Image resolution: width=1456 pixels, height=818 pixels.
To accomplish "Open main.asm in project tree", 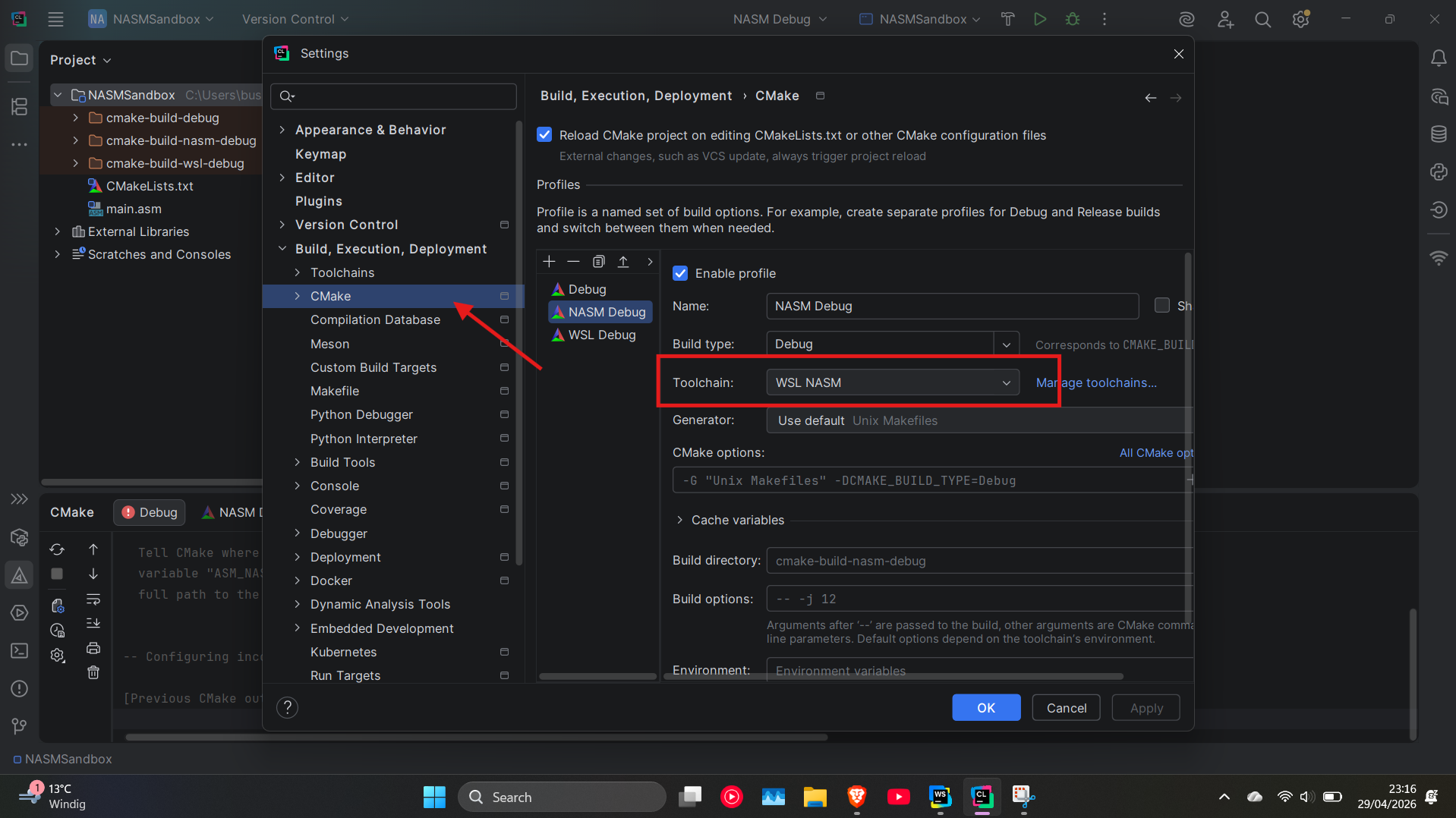I will click(x=134, y=209).
